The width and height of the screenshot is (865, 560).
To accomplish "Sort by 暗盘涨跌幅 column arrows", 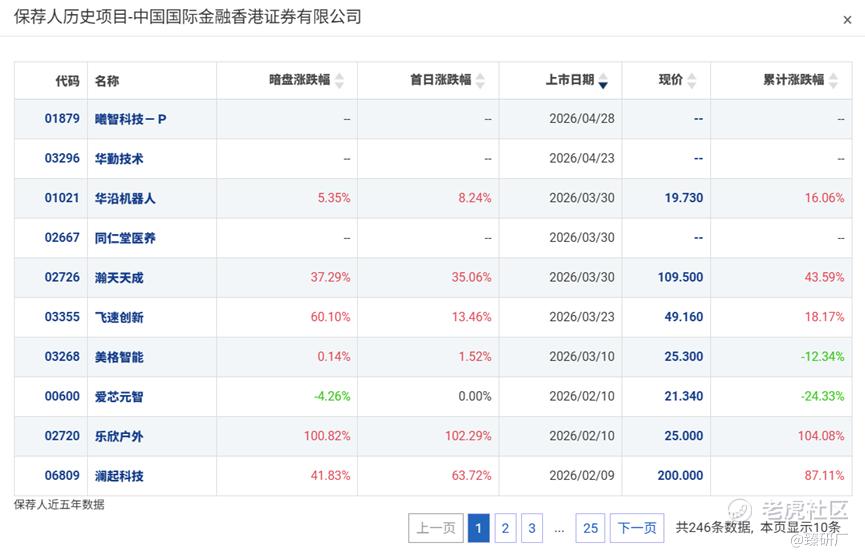I will click(x=339, y=81).
